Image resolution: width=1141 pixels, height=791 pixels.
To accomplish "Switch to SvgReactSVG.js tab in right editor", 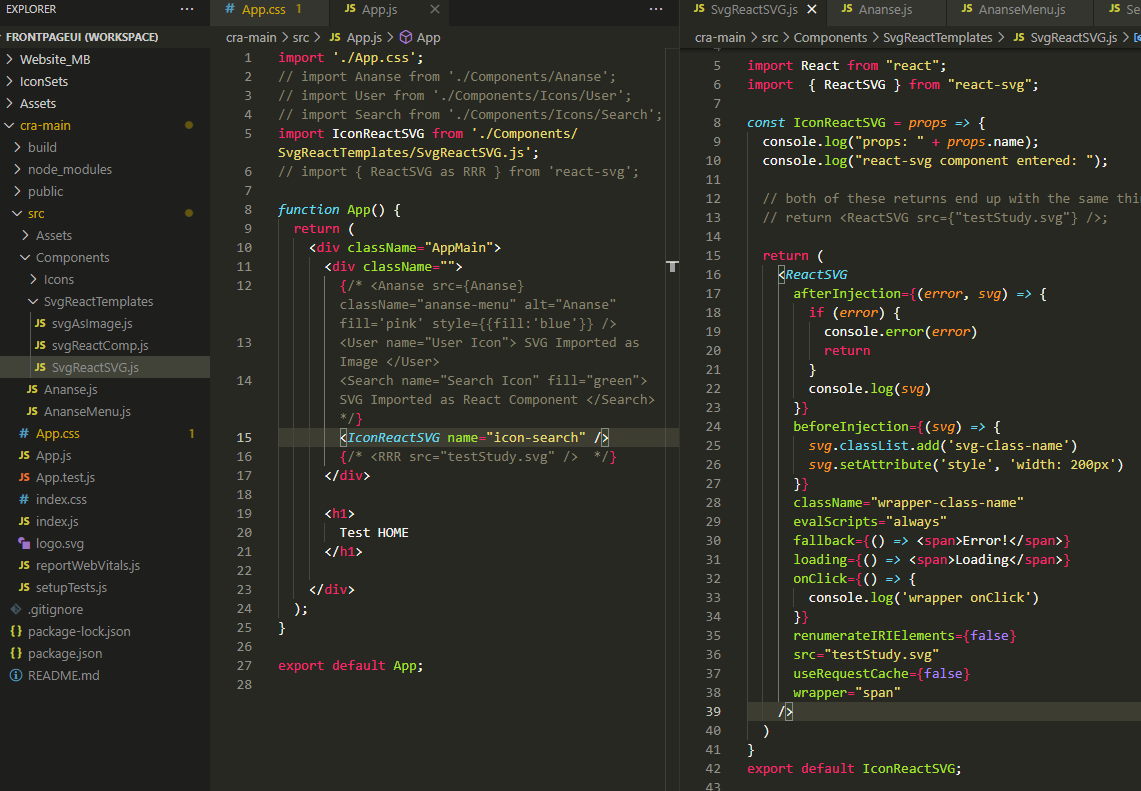I will click(754, 9).
